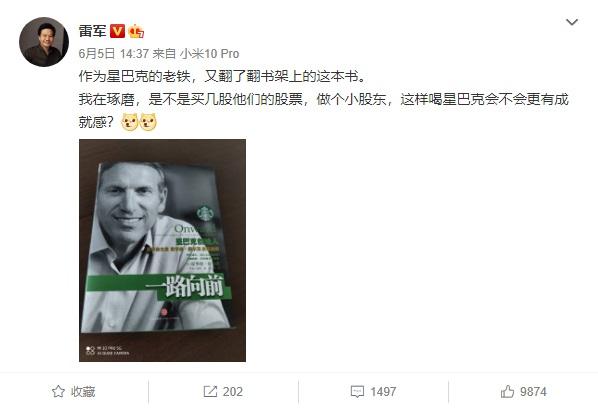
Task: Enlarge the book cover photo thumbnail
Action: click(x=162, y=250)
